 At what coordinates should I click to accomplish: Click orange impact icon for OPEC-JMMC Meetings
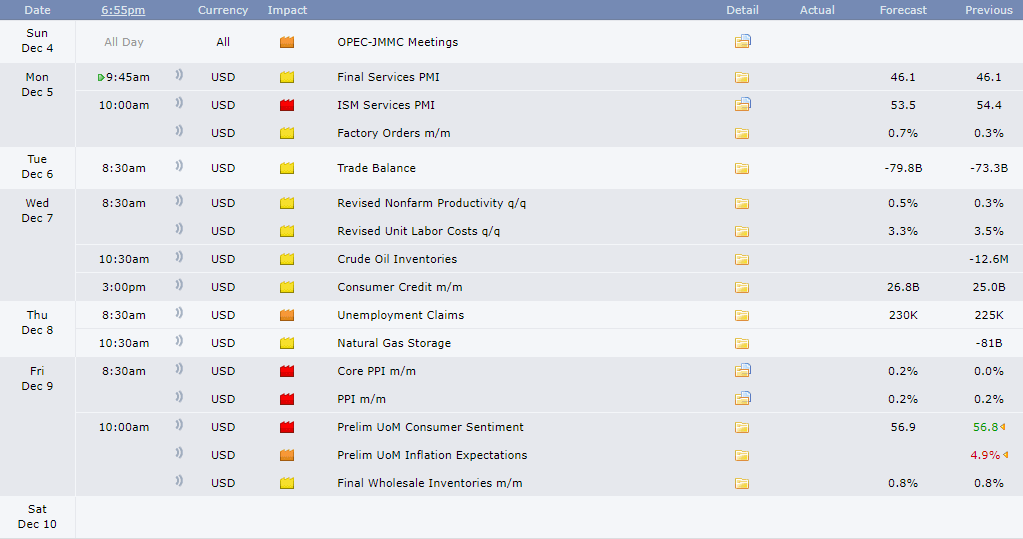pyautogui.click(x=287, y=42)
